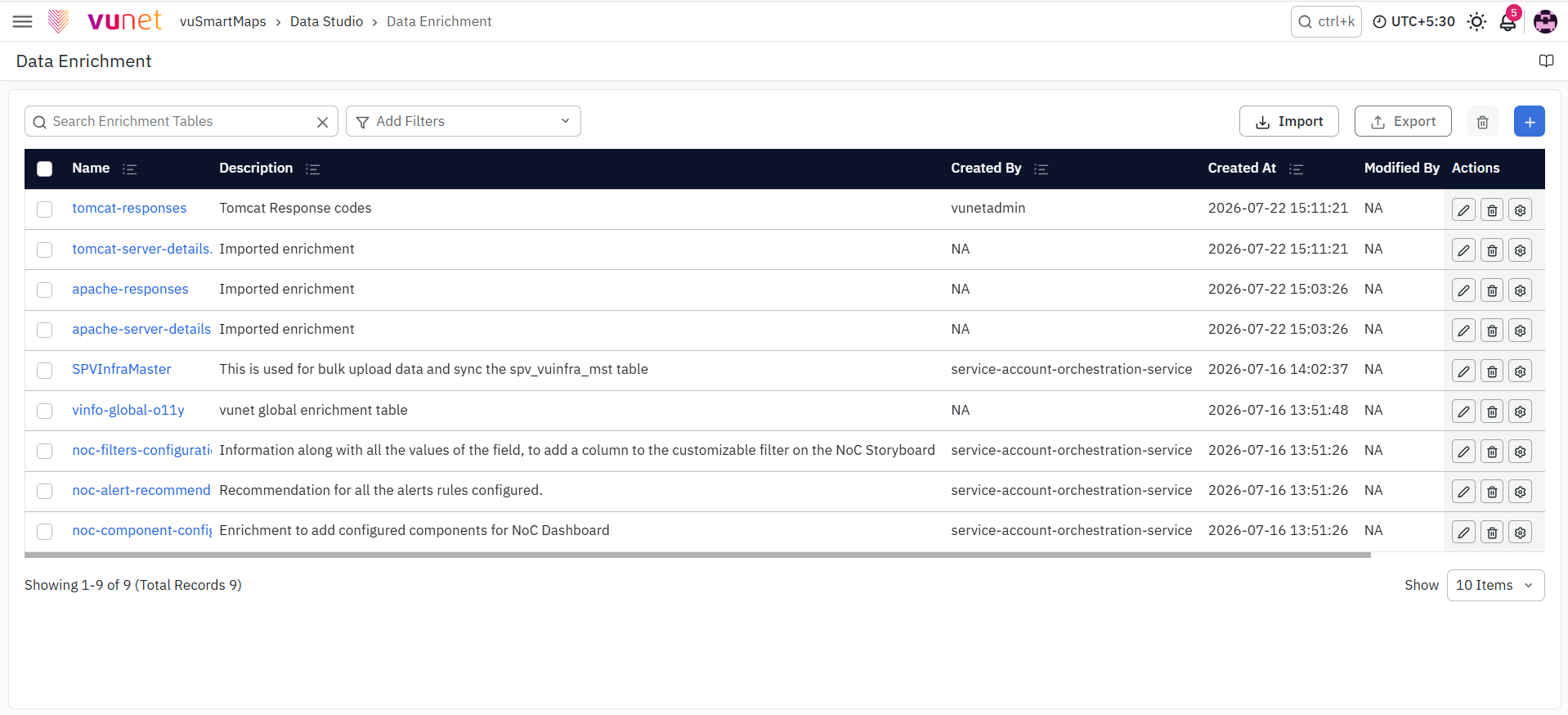
Task: Open the hamburger navigation menu
Action: [23, 21]
